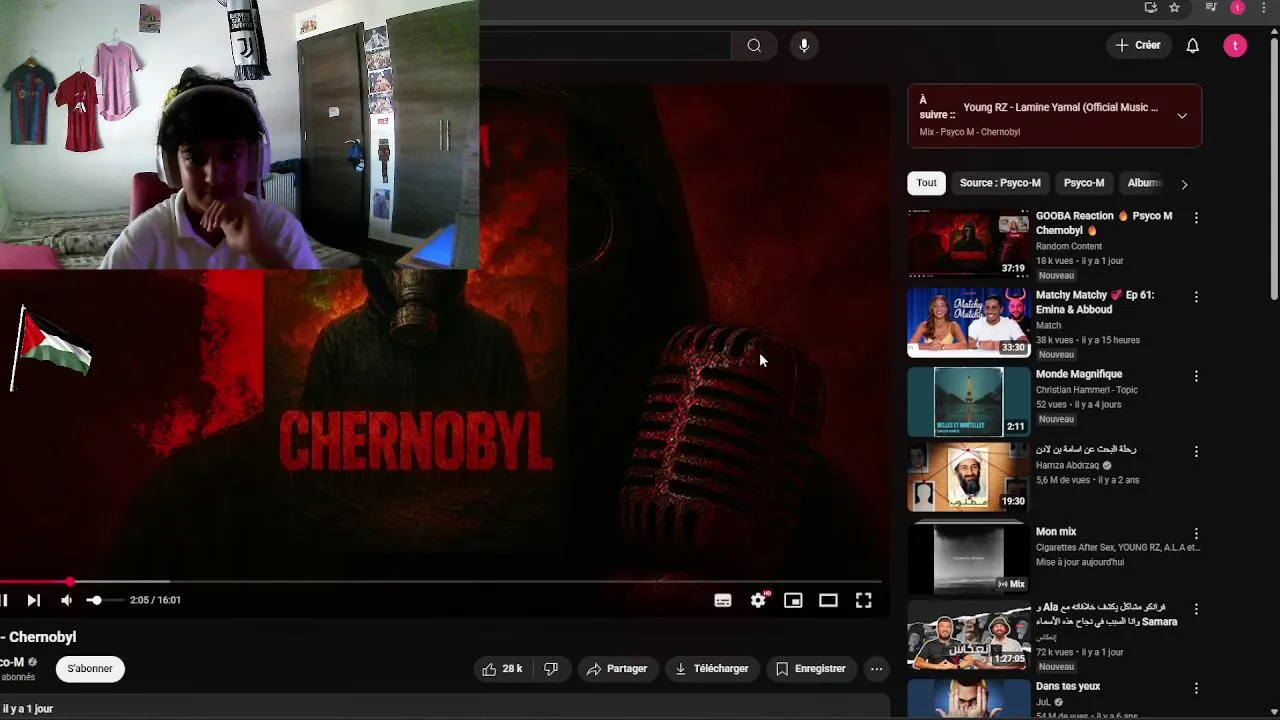1280x720 pixels.
Task: Select the Albums filter chip
Action: [1144, 183]
